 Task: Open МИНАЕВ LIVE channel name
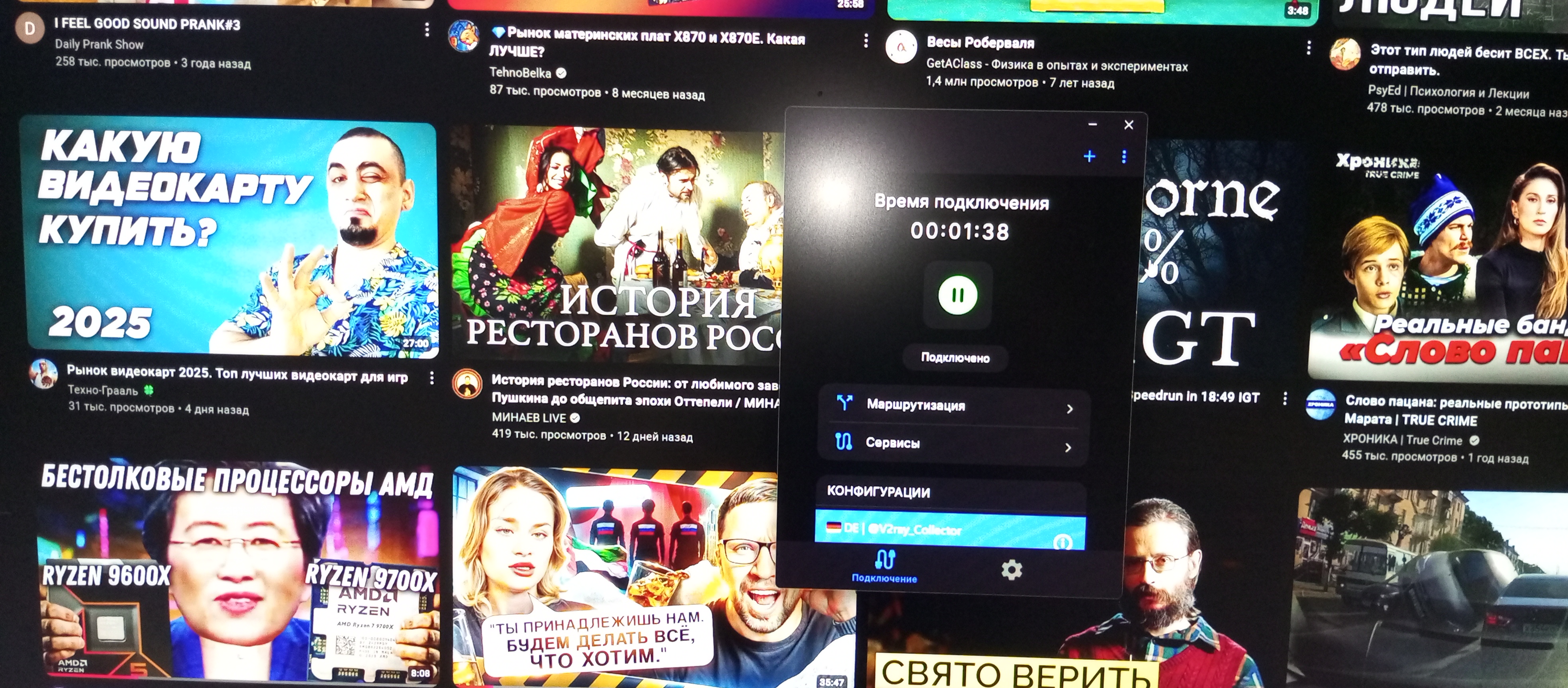(529, 418)
